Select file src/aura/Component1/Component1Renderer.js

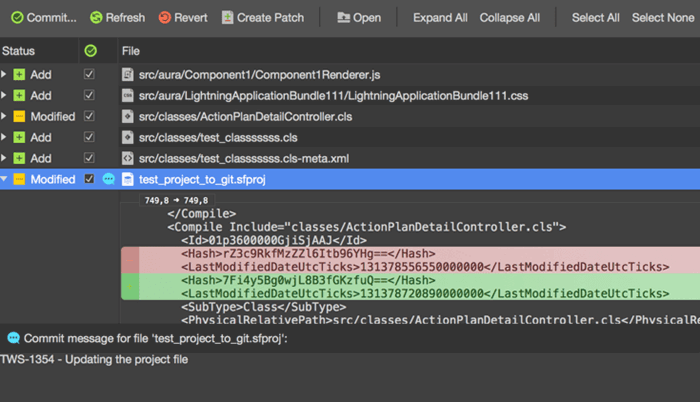[x=259, y=75]
